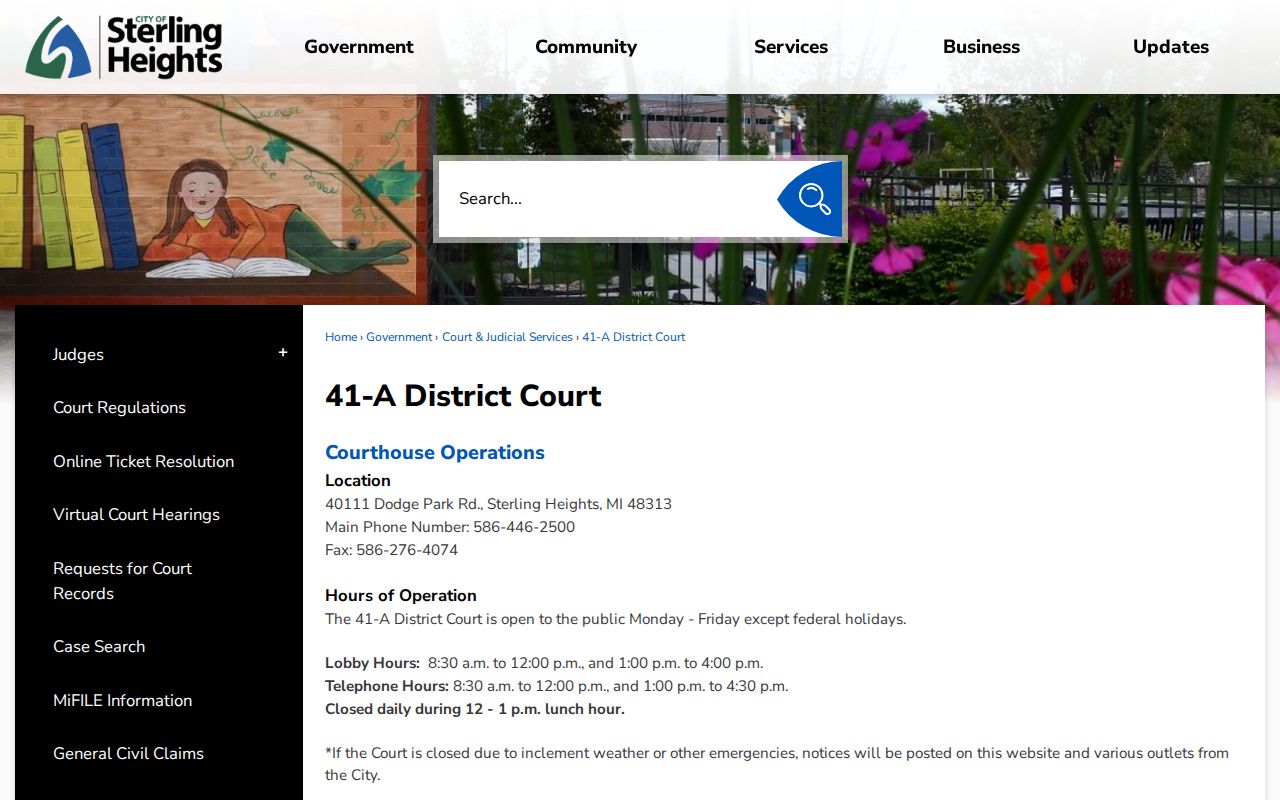This screenshot has width=1280, height=800.
Task: Click the Courthouse Operations heading
Action: point(435,453)
